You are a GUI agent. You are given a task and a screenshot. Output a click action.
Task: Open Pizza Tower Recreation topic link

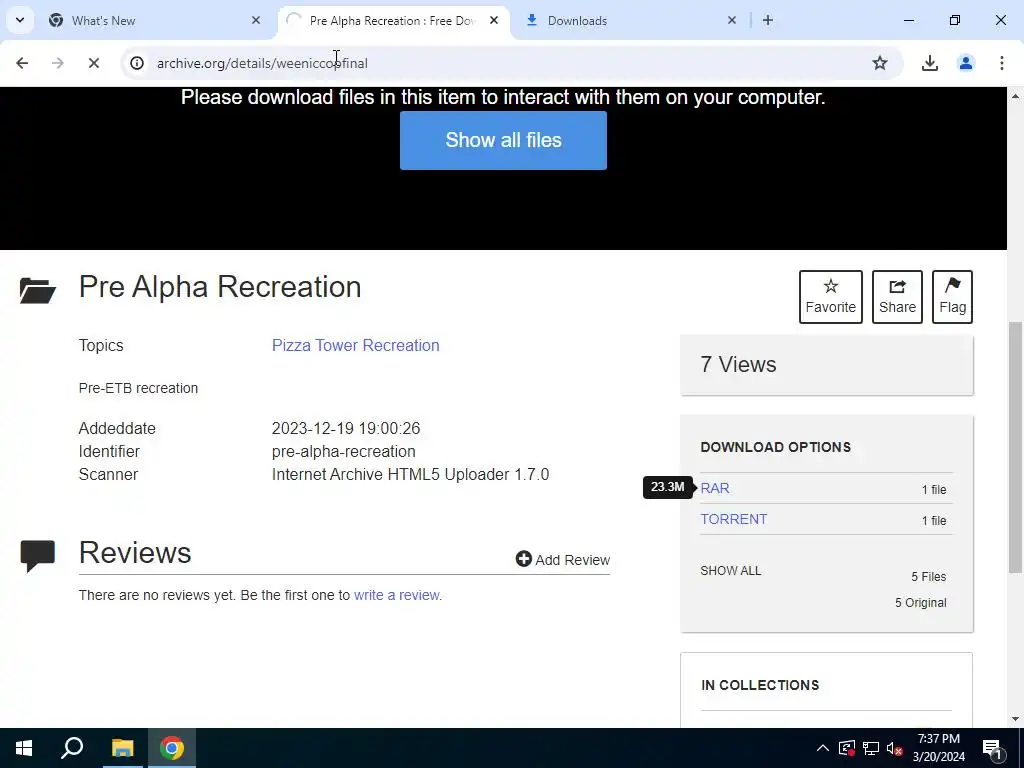click(355, 345)
